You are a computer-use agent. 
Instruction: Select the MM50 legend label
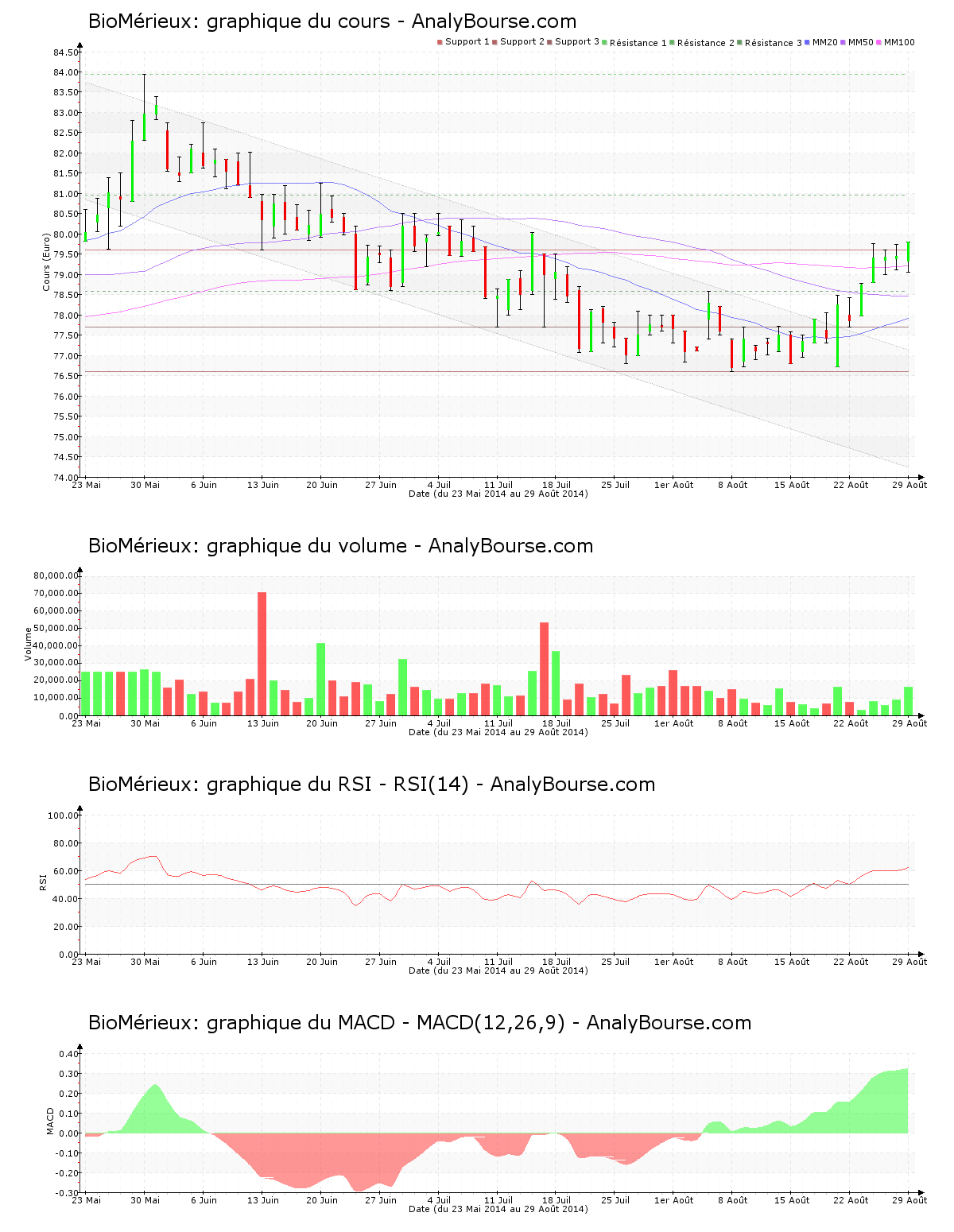(x=861, y=42)
